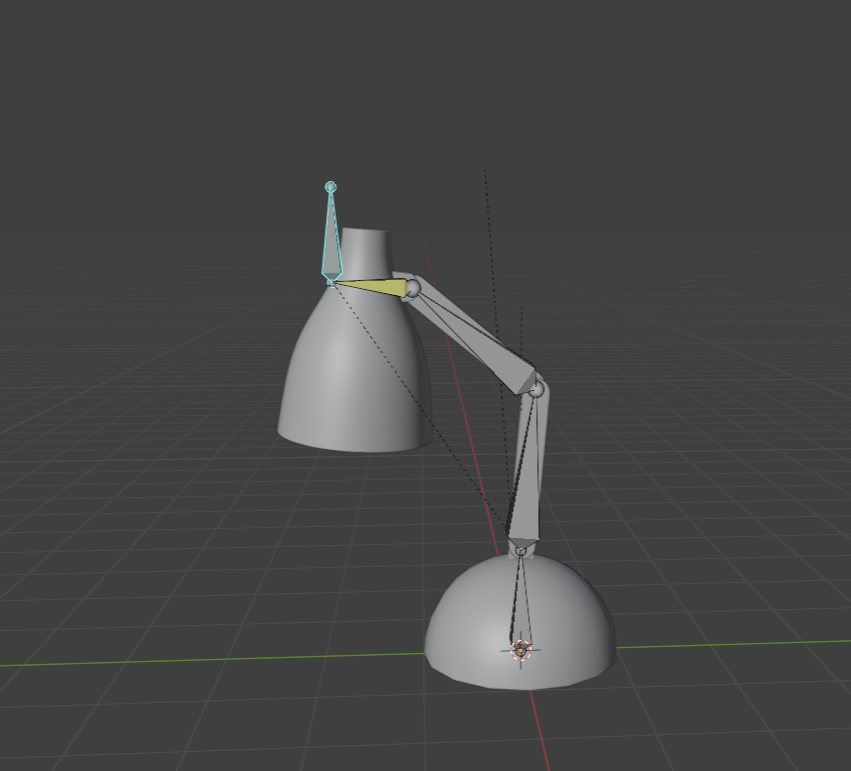Select the cylindrical neck atop the lampshade
Viewport: 851px width, 771px height.
coord(365,254)
